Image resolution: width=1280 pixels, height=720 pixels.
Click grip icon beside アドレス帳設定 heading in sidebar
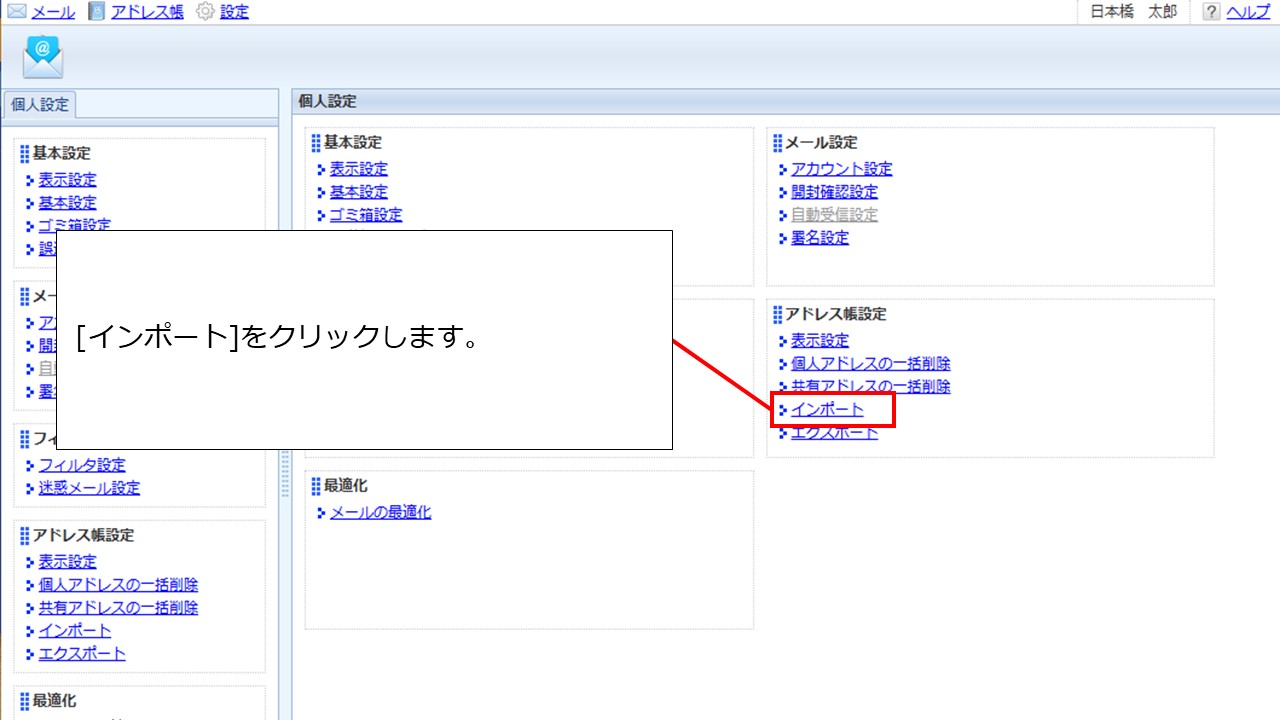pyautogui.click(x=24, y=536)
